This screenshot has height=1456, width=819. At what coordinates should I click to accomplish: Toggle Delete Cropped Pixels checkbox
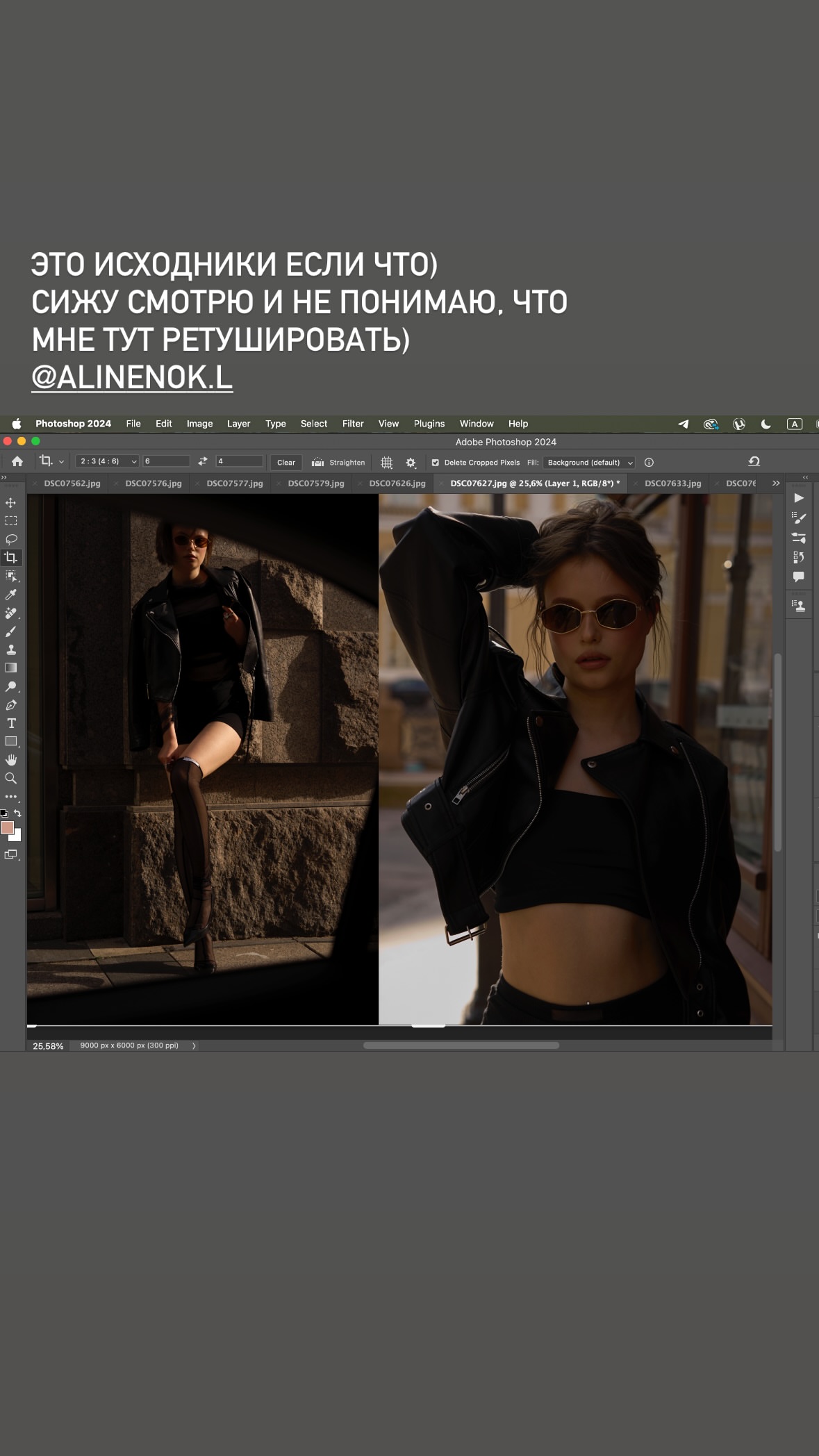[x=436, y=463]
